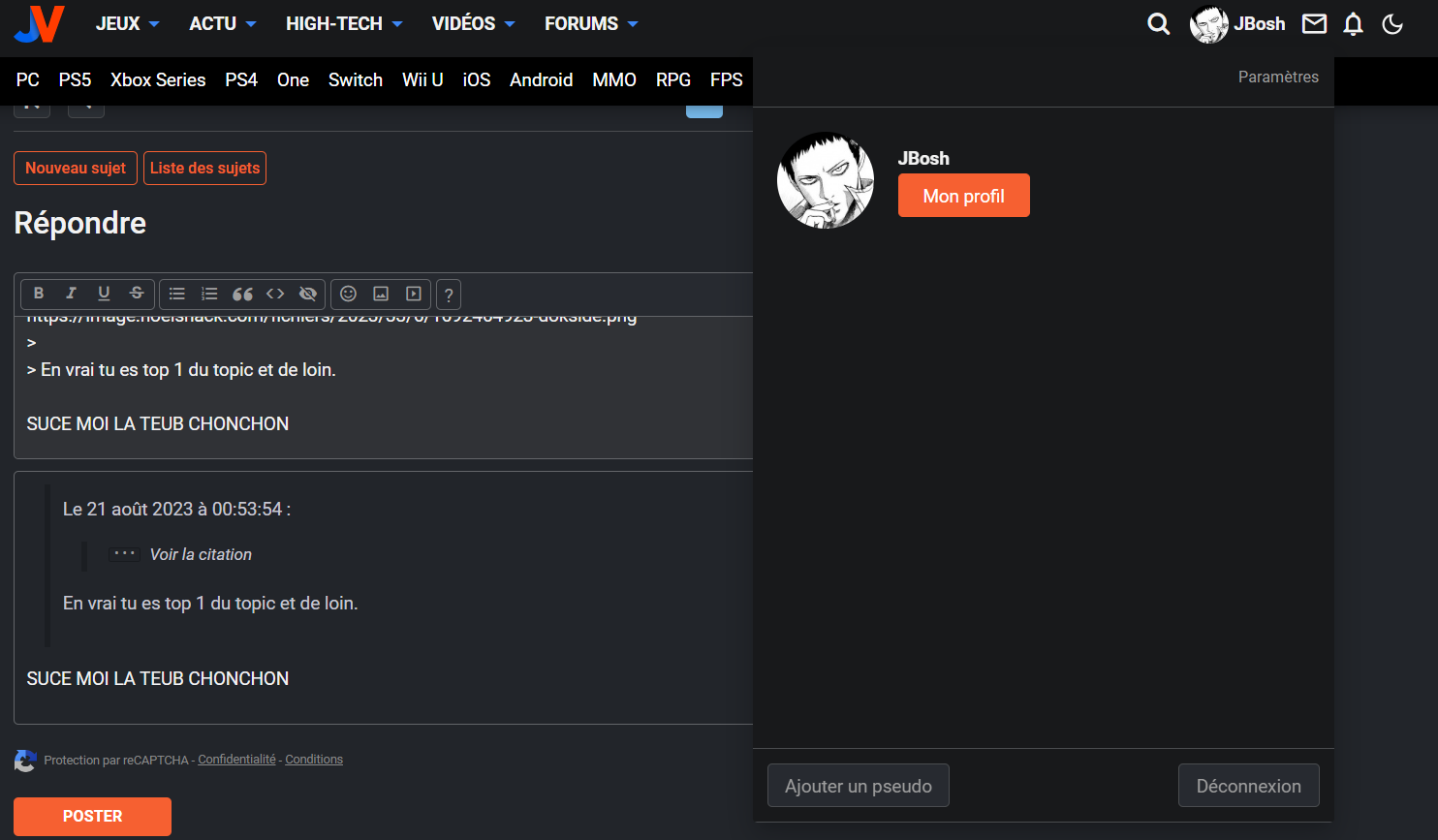
Task: Click the search magnifier icon
Action: coord(1158,24)
